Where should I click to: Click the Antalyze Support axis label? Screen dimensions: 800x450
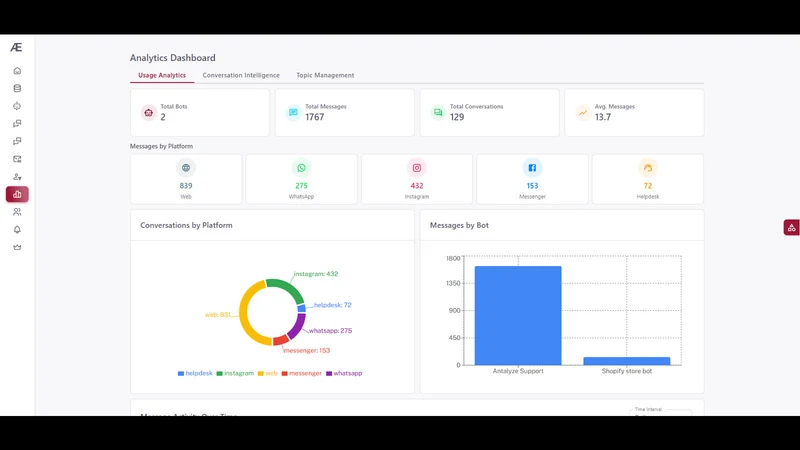[x=518, y=371]
